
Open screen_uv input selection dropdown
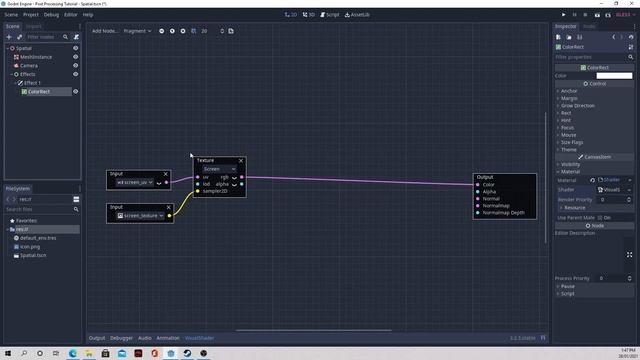(135, 182)
